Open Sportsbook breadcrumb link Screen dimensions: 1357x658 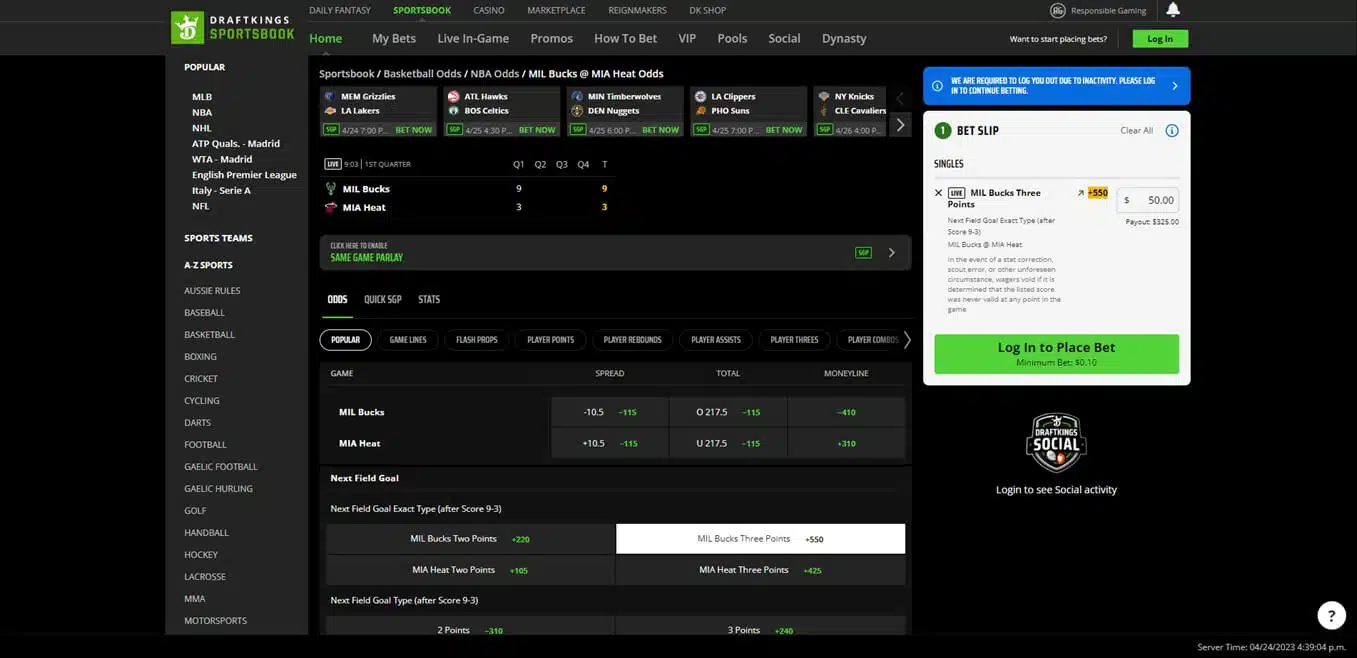click(347, 74)
